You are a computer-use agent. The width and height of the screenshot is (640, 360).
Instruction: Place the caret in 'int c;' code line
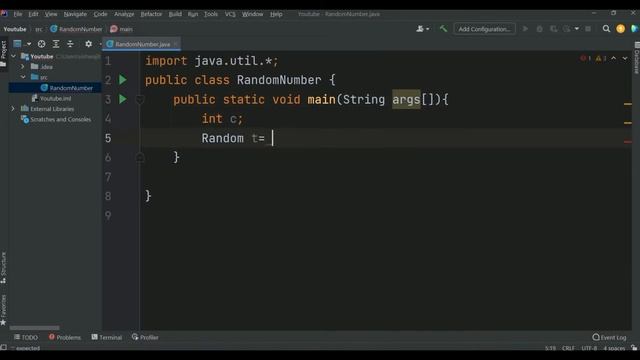(222, 119)
